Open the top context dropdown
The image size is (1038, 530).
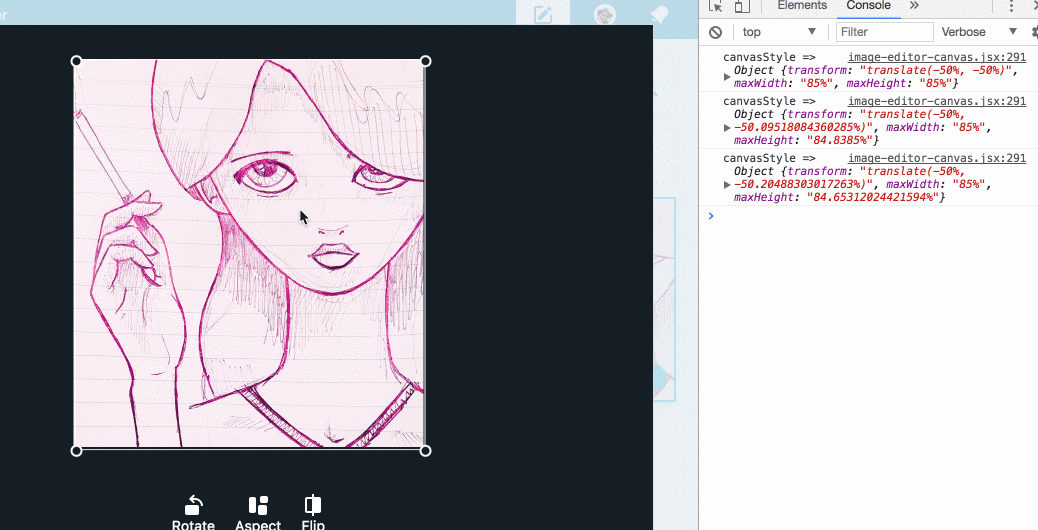[779, 32]
